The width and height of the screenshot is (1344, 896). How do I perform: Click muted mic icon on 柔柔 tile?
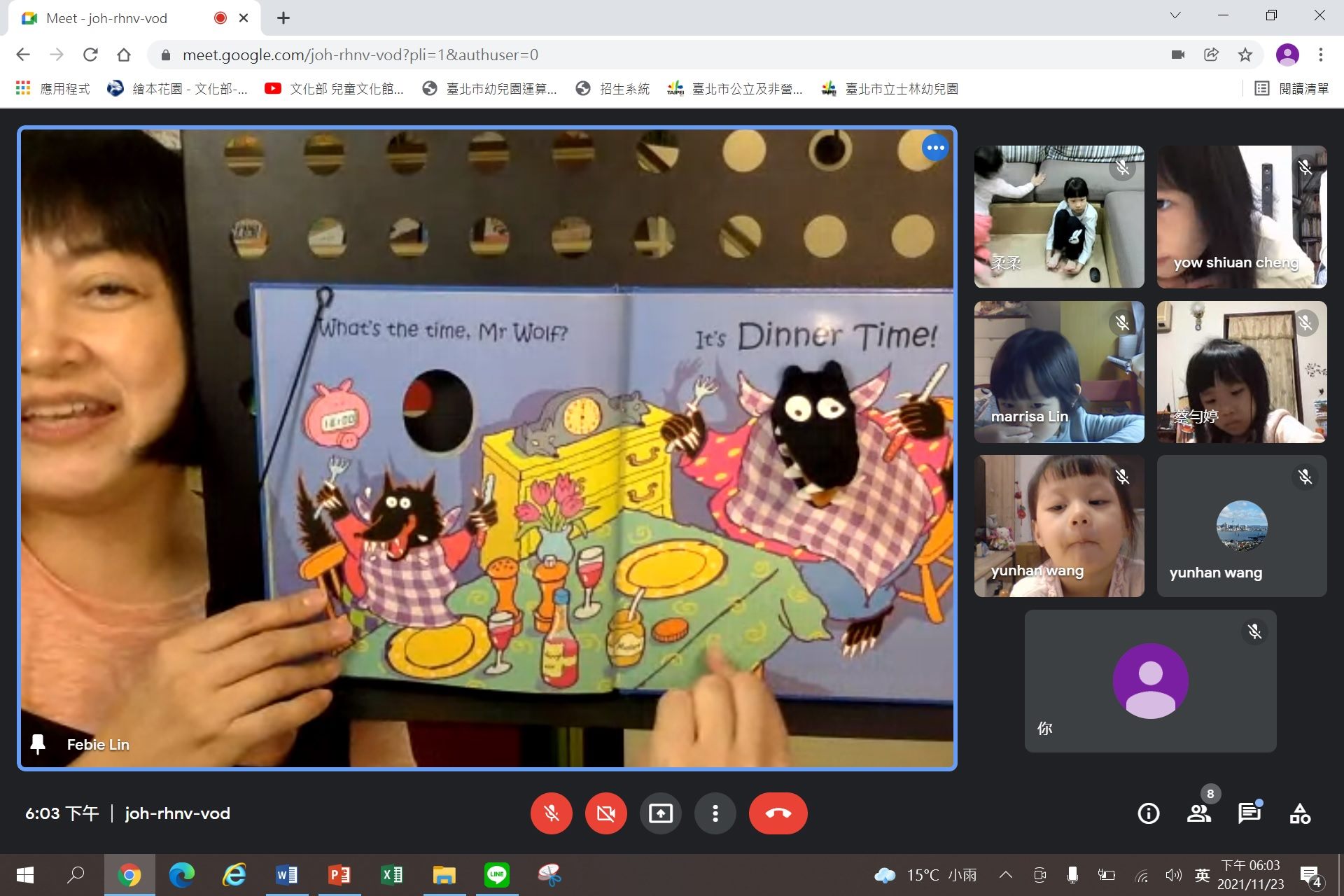pyautogui.click(x=1122, y=168)
